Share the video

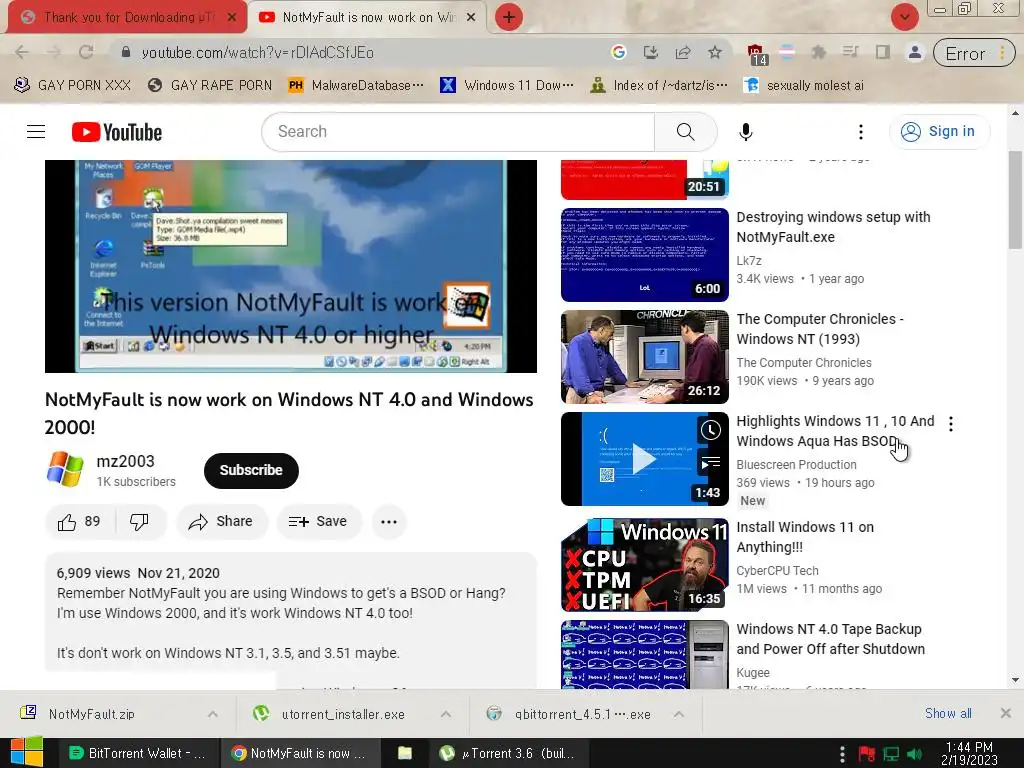[221, 521]
